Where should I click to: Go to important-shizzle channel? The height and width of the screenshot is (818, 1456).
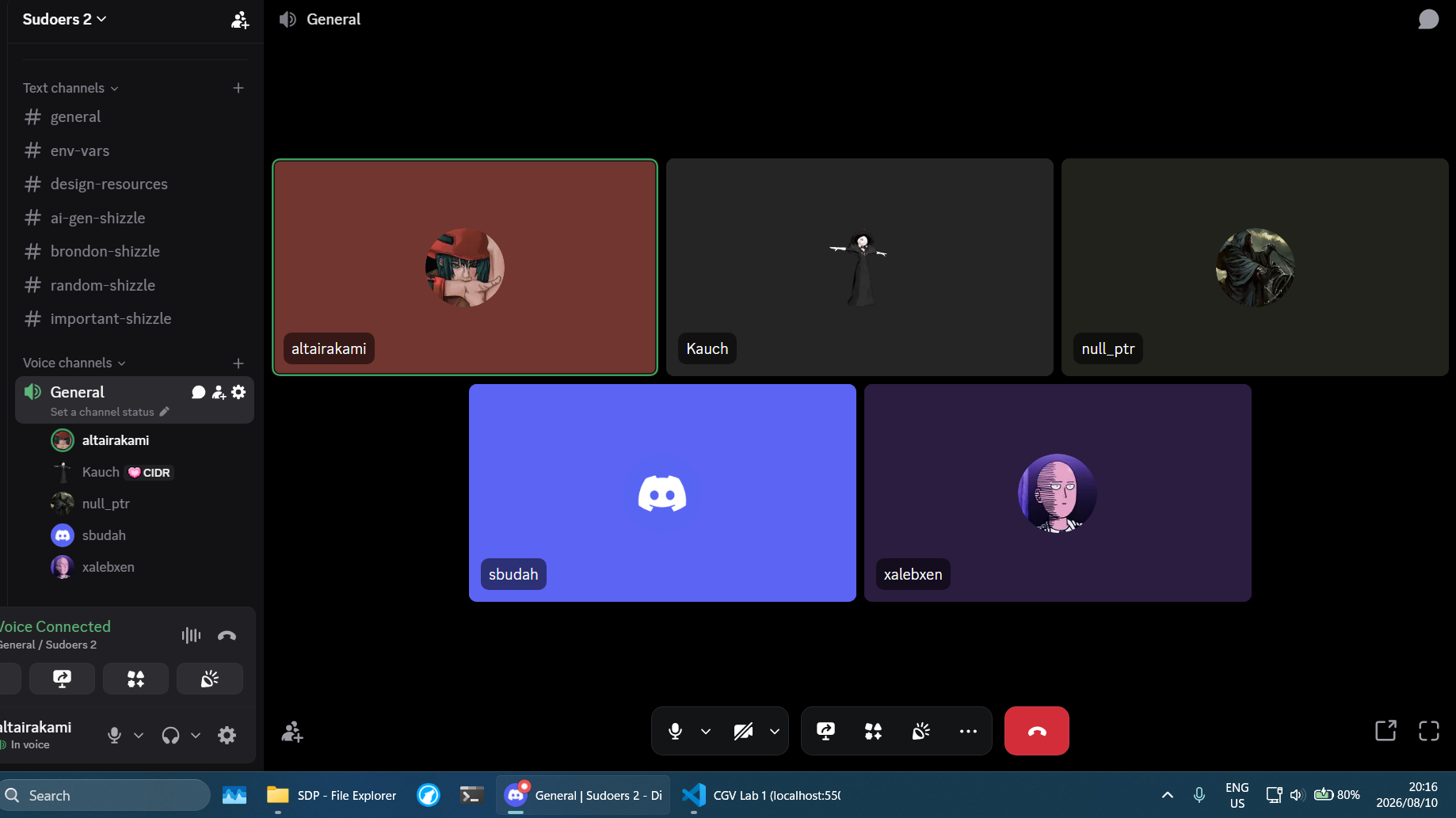point(135,318)
